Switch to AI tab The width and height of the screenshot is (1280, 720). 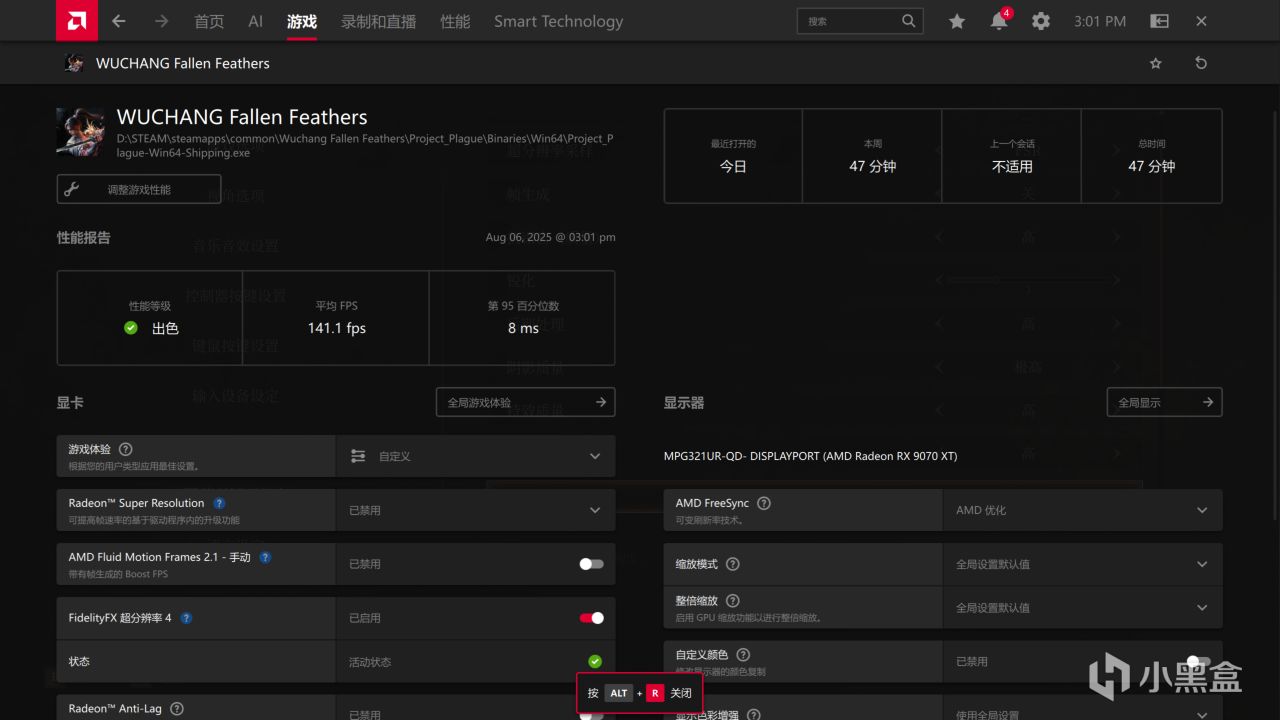[256, 21]
